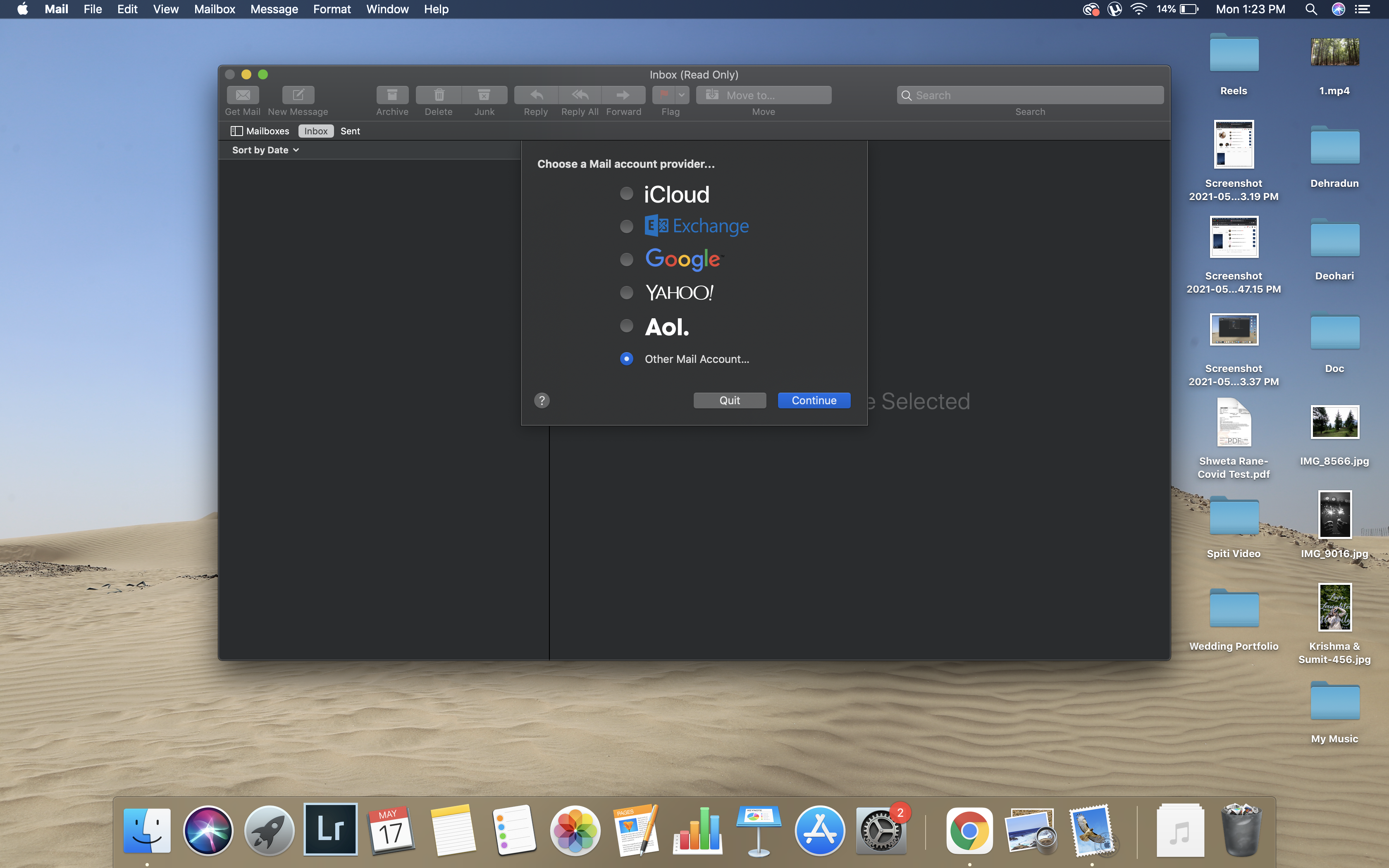Click the Continue button
The width and height of the screenshot is (1389, 868).
click(814, 400)
